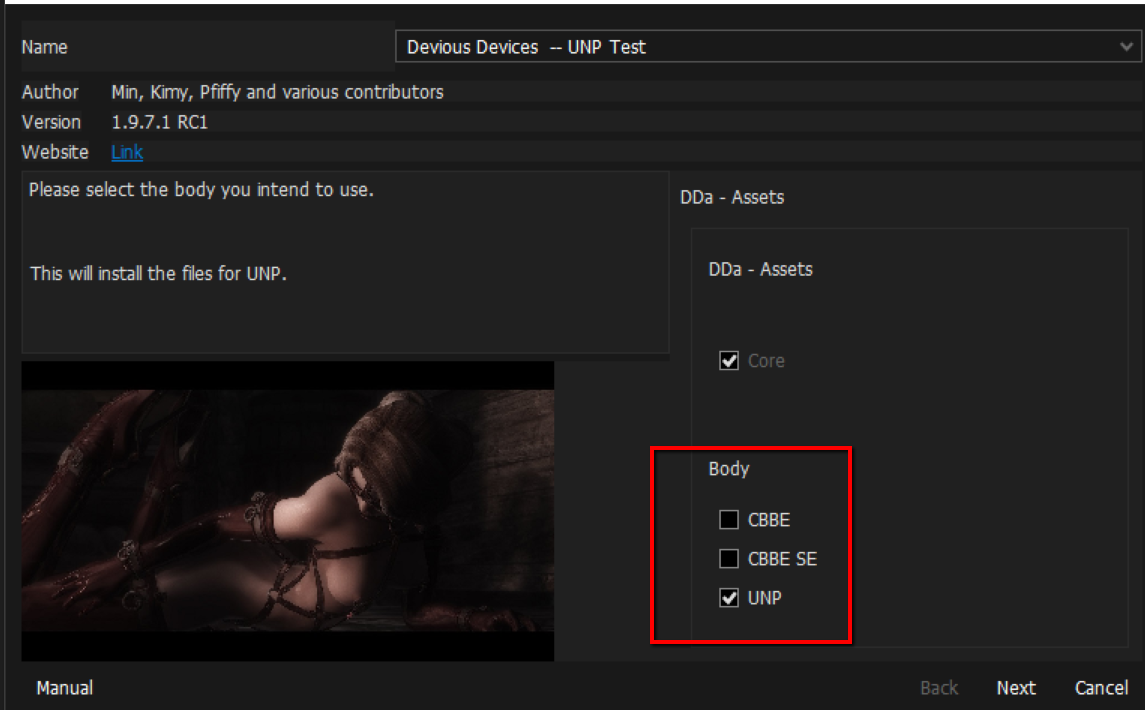Screen dimensions: 1145x710
Task: Click 'This will install the files for UNP' text
Action: pyautogui.click(x=158, y=274)
